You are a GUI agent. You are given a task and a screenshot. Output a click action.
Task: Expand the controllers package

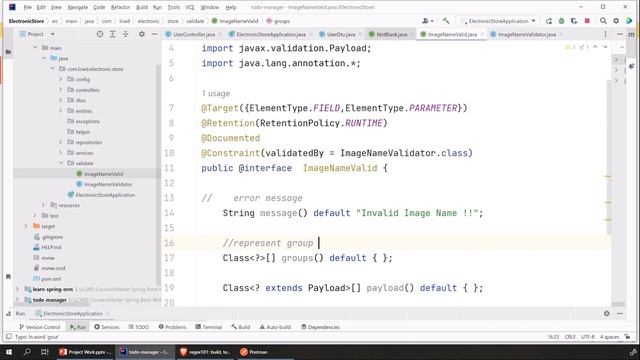pos(60,90)
